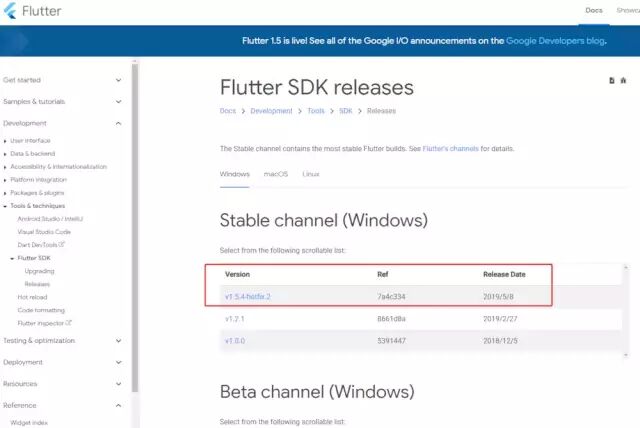The height and width of the screenshot is (428, 640).
Task: Click ref 7a4c334 cell
Action: click(x=391, y=297)
